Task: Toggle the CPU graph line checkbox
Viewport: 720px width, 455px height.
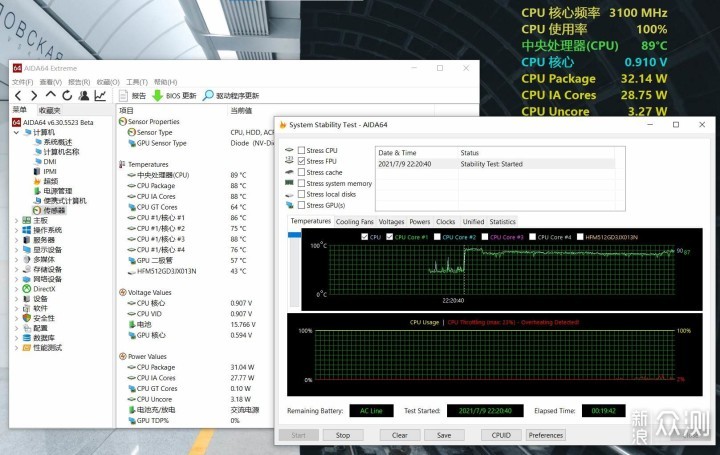Action: [x=365, y=237]
